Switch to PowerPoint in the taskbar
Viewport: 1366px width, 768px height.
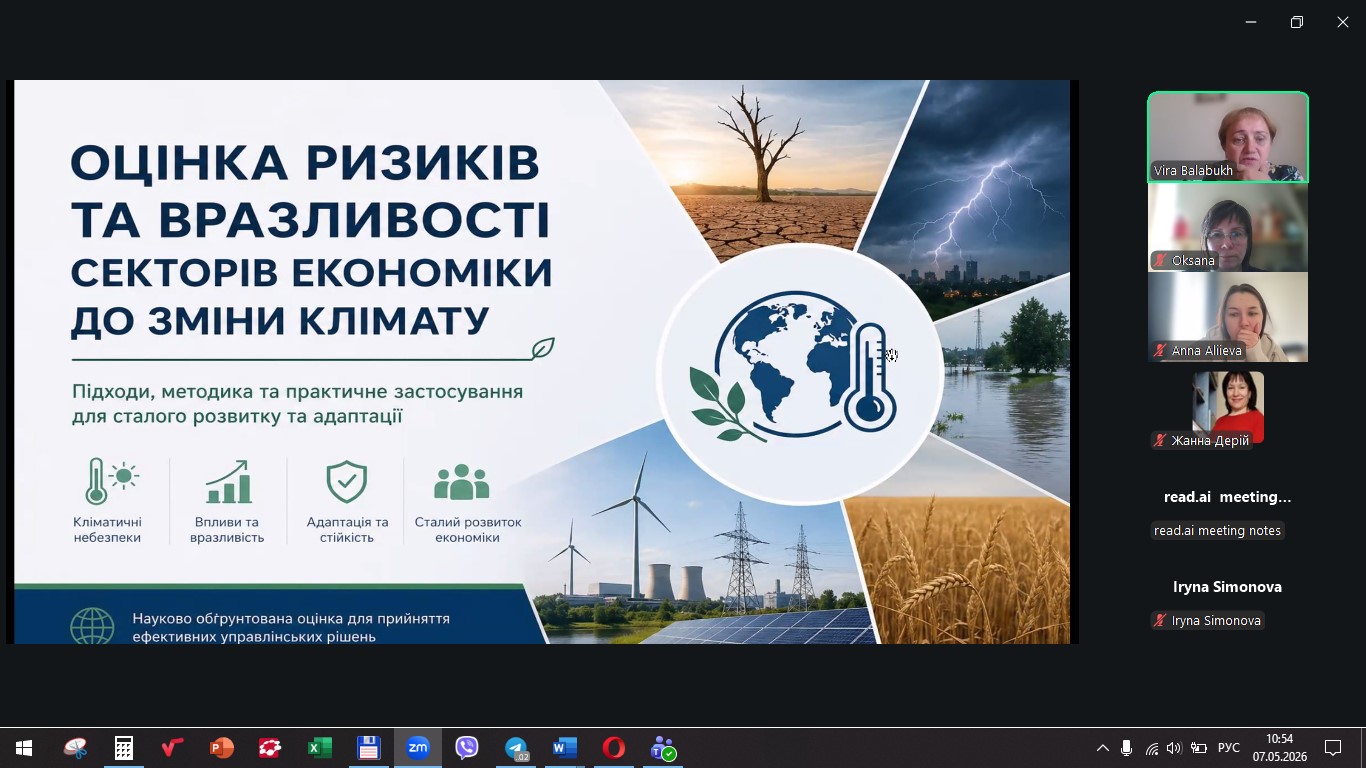point(222,748)
